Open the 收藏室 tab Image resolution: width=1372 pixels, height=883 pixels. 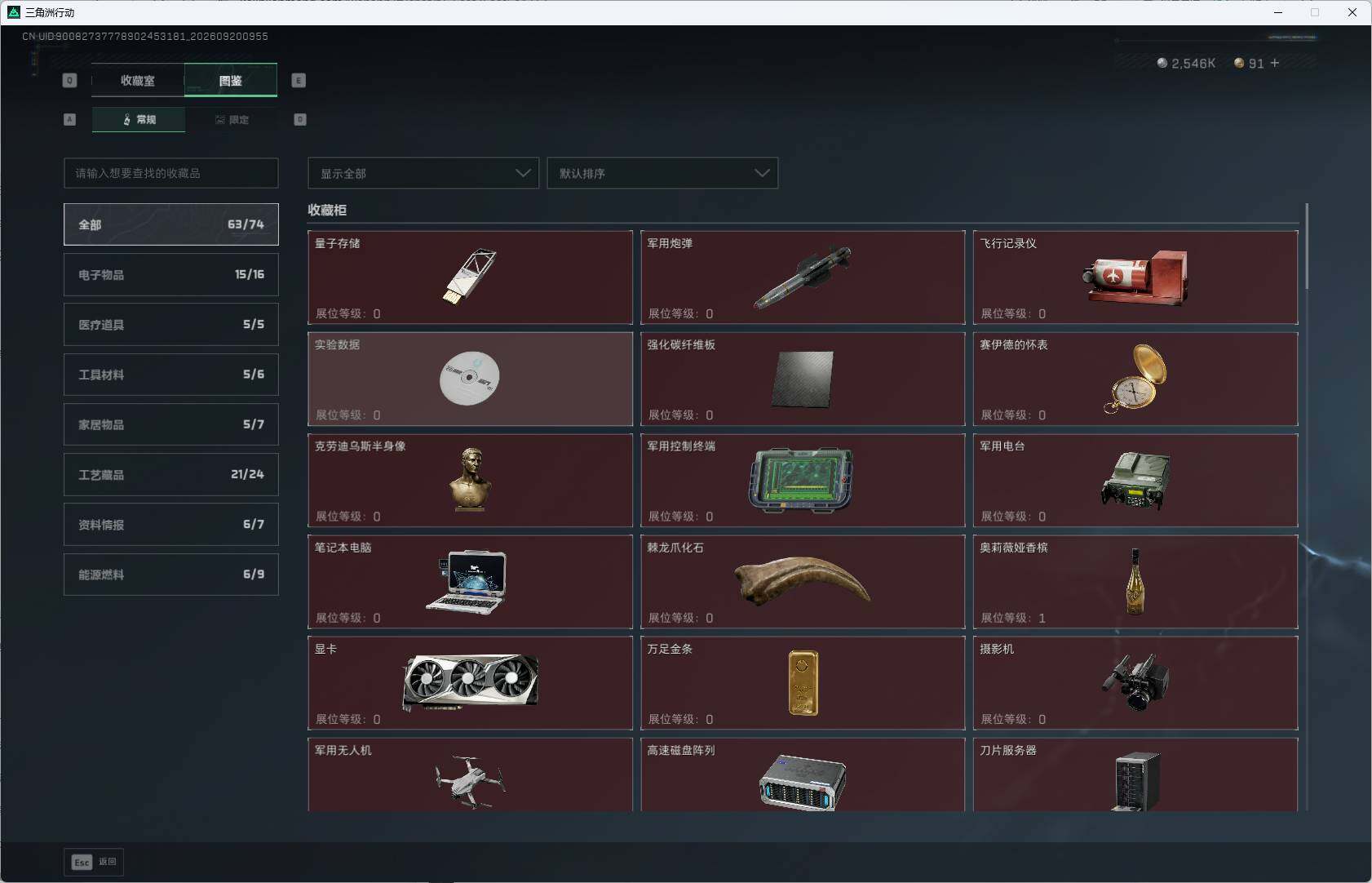(x=138, y=80)
